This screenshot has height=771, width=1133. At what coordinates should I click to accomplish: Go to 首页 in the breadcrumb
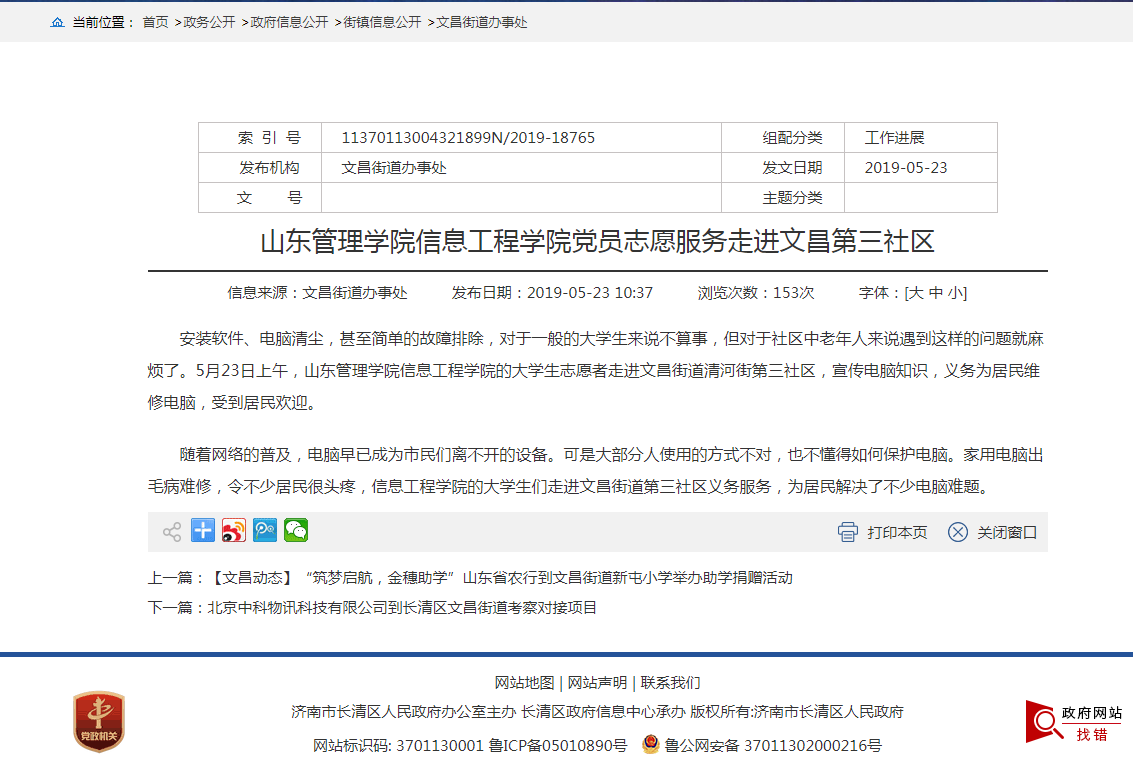[x=156, y=22]
